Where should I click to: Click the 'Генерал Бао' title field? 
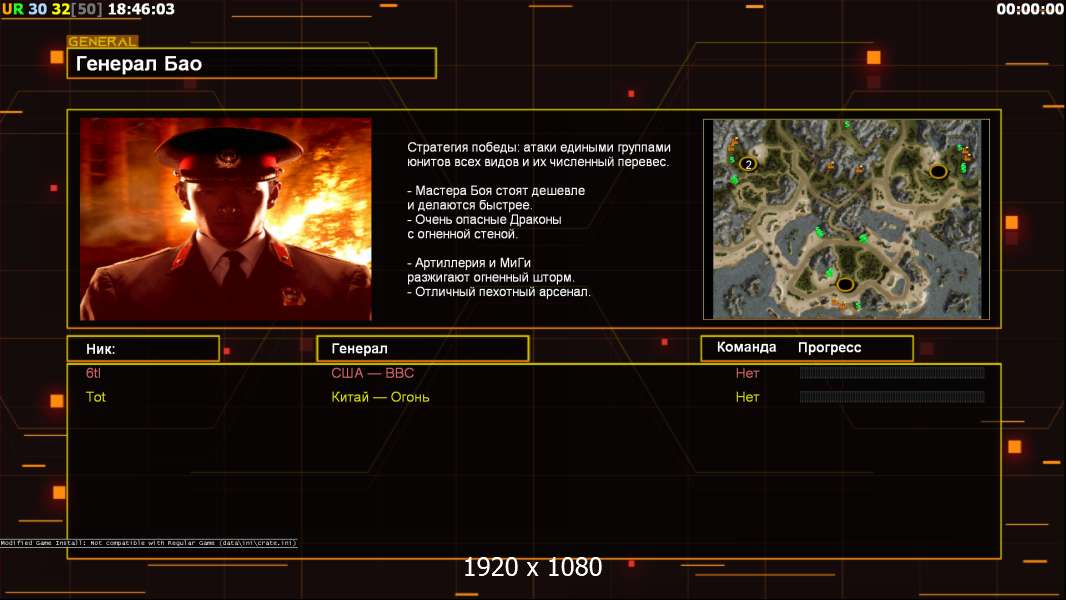(x=252, y=63)
